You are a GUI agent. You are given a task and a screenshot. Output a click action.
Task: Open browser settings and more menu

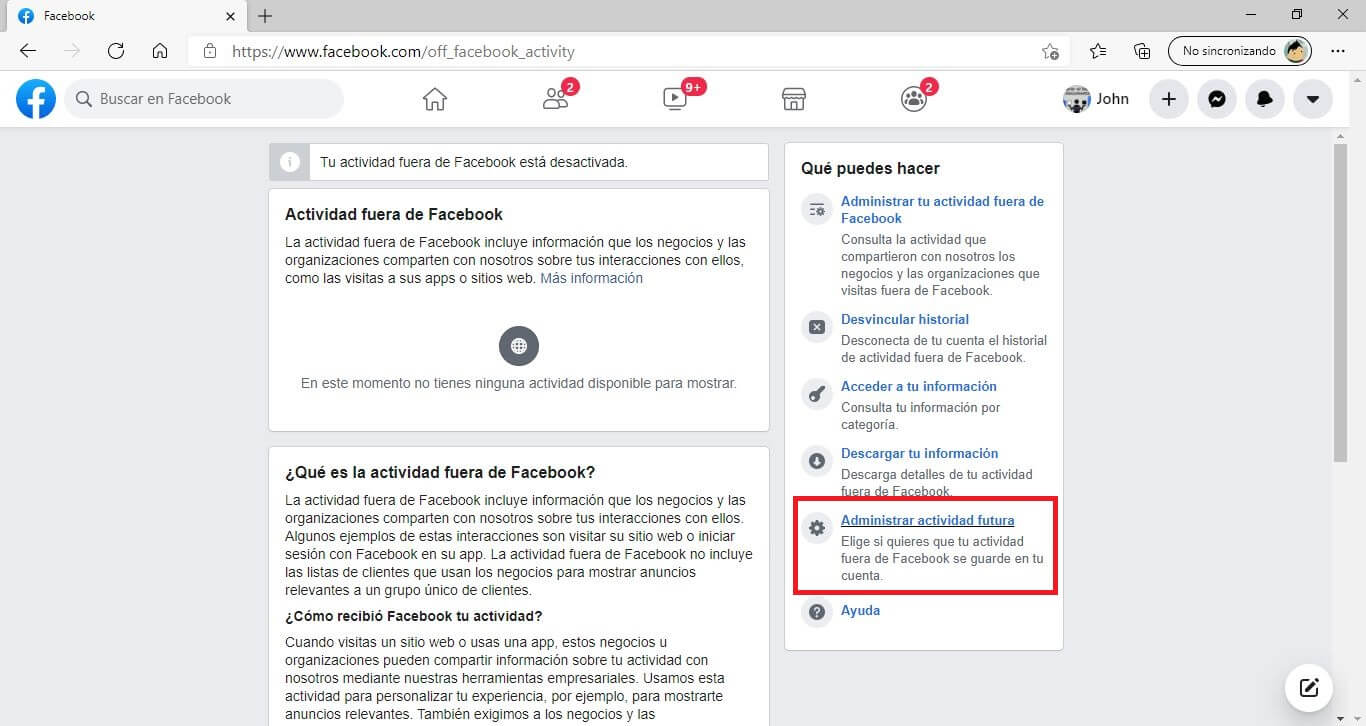click(x=1338, y=51)
